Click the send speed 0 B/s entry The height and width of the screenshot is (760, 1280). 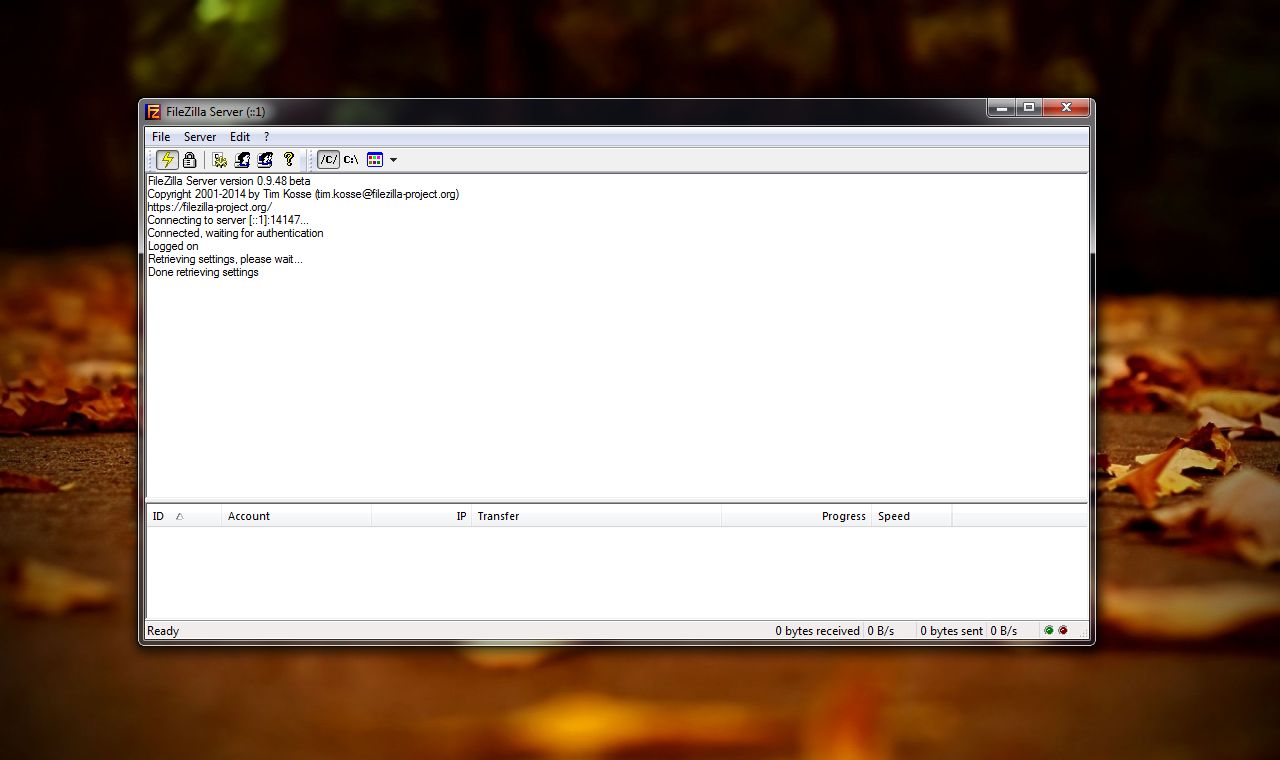click(x=1004, y=631)
